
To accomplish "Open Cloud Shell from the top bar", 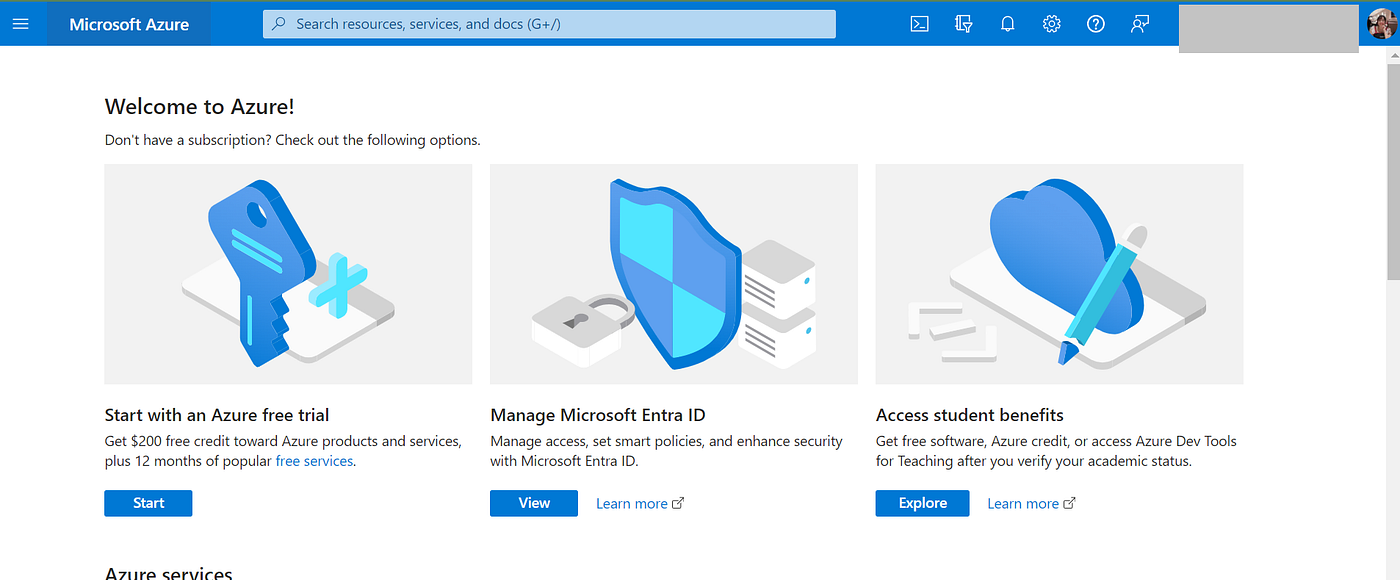I will [x=920, y=24].
